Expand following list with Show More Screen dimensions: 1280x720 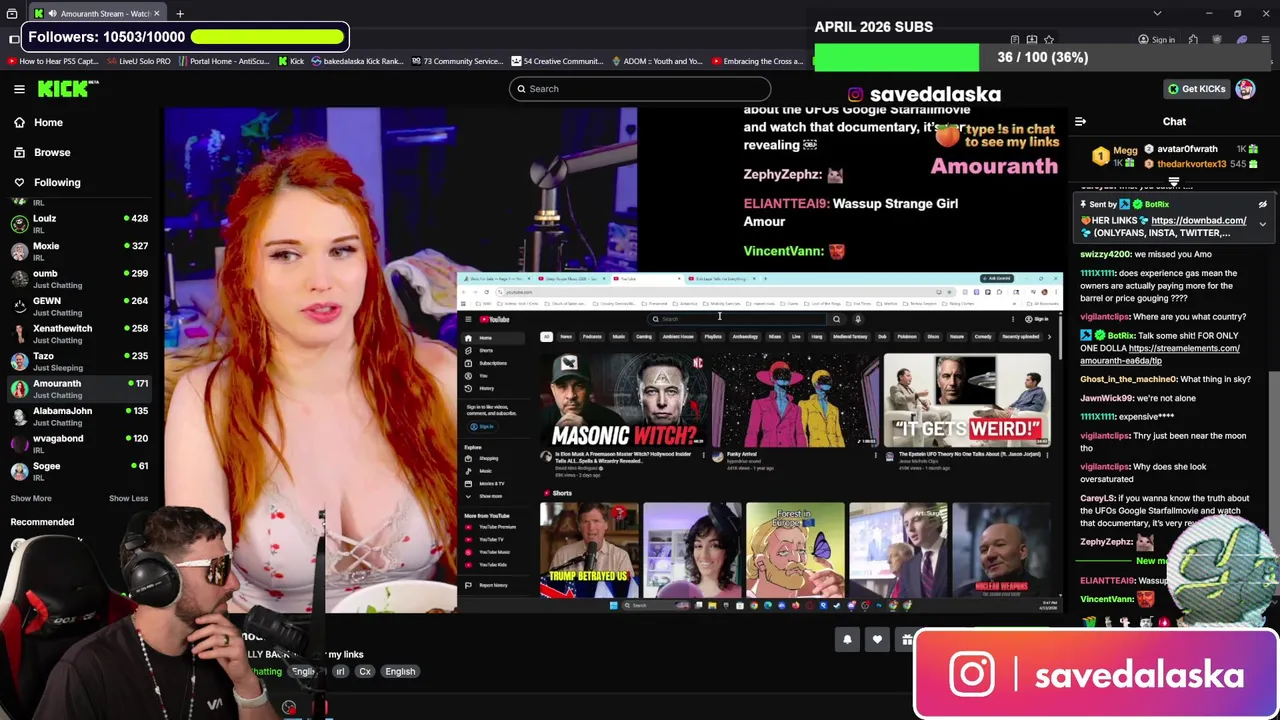tap(31, 498)
